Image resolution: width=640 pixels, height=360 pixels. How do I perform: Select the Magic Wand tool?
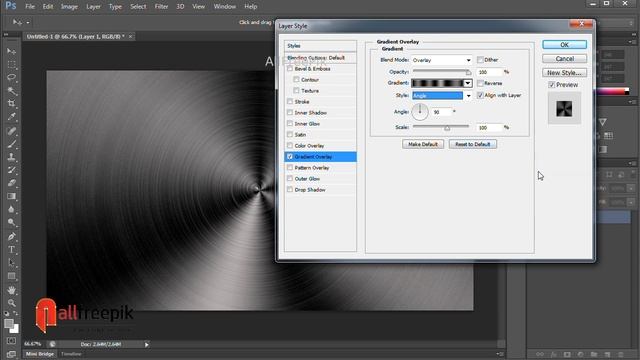11,91
